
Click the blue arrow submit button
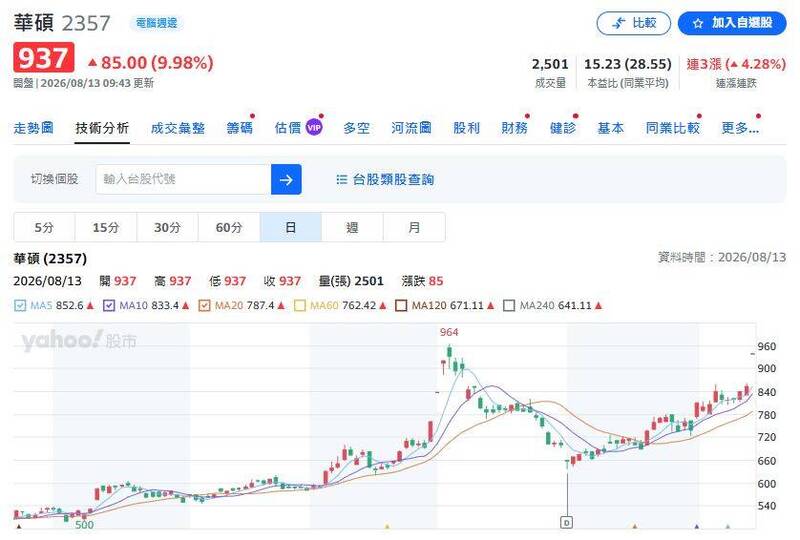pyautogui.click(x=286, y=179)
